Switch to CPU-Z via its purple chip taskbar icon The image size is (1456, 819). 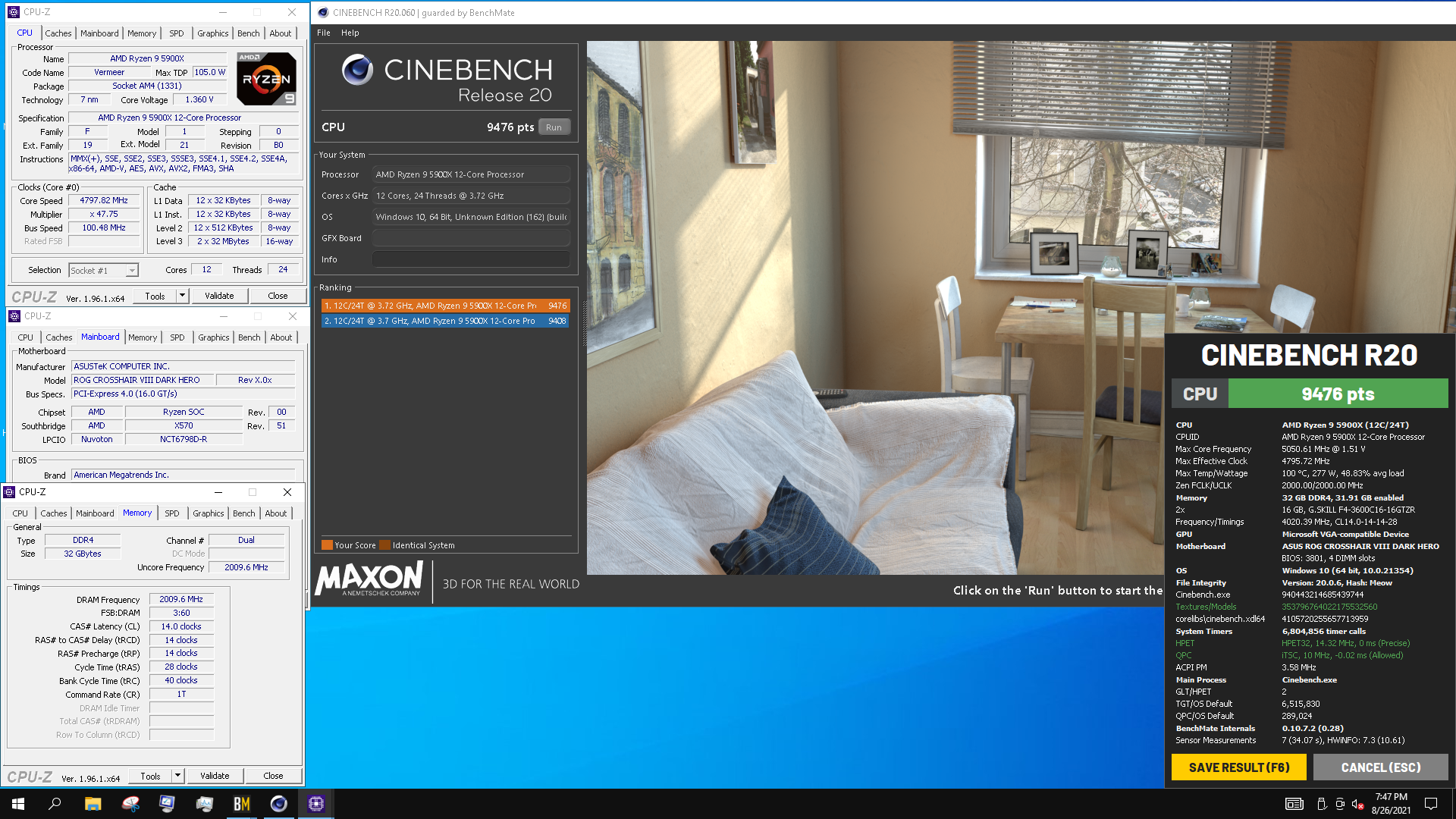click(316, 804)
